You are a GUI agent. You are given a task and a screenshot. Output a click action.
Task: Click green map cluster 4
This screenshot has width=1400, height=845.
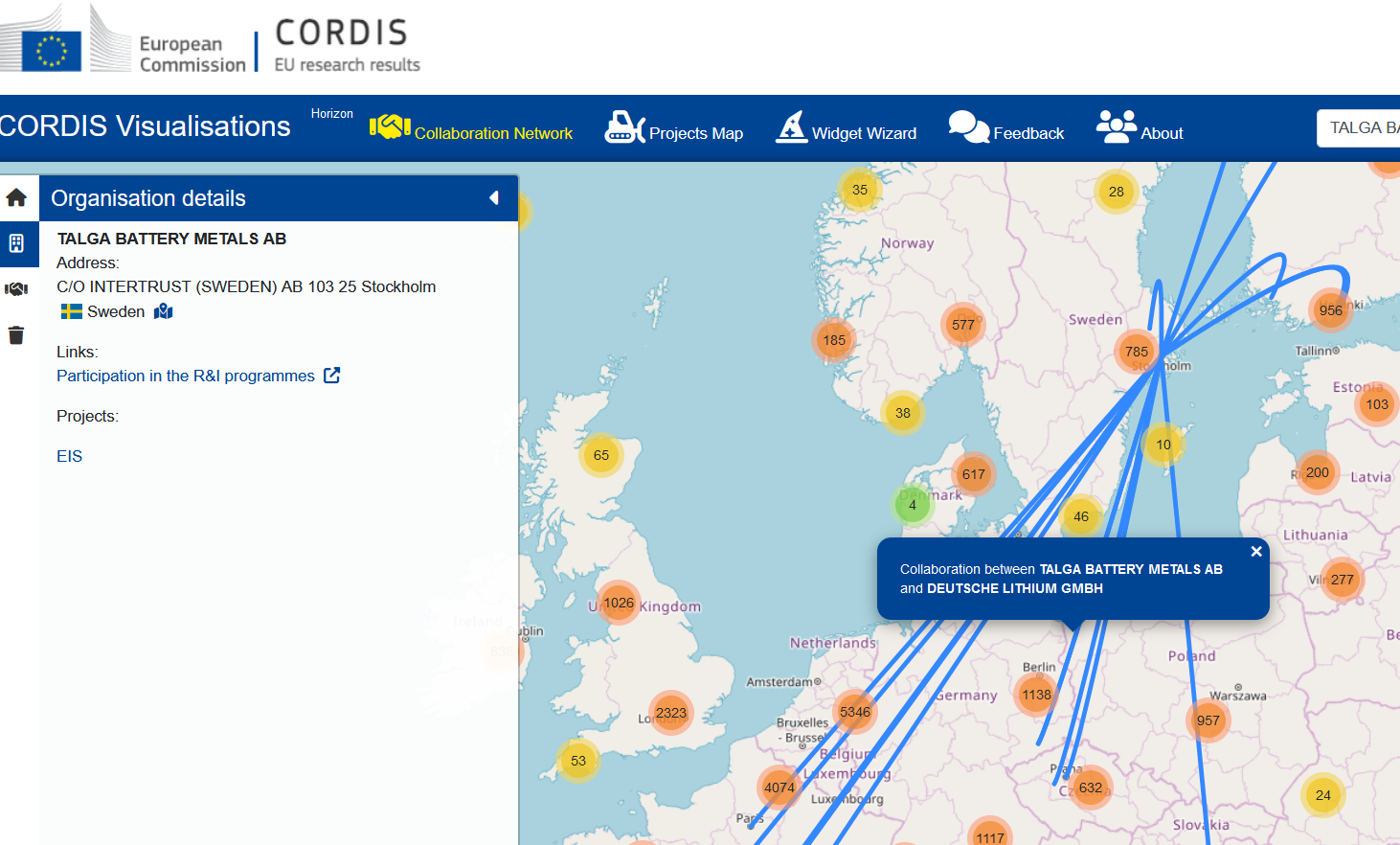(x=913, y=505)
